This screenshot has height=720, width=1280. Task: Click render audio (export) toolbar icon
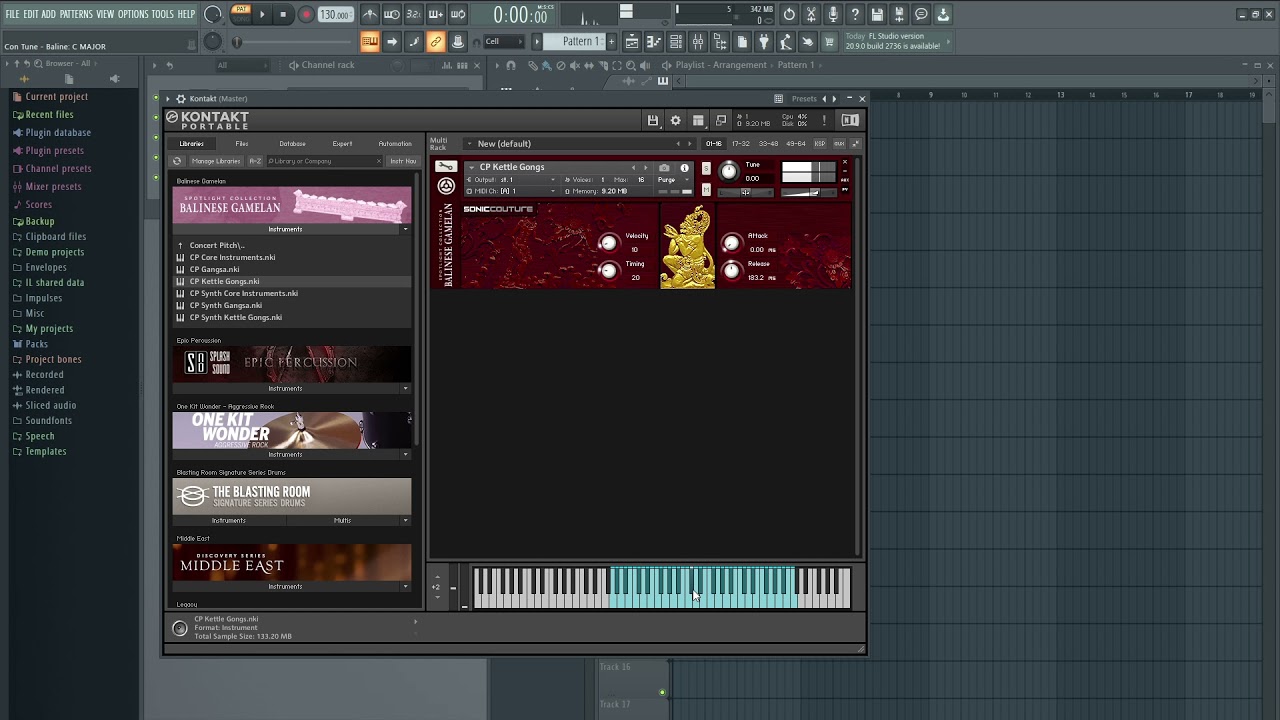pyautogui.click(x=899, y=14)
